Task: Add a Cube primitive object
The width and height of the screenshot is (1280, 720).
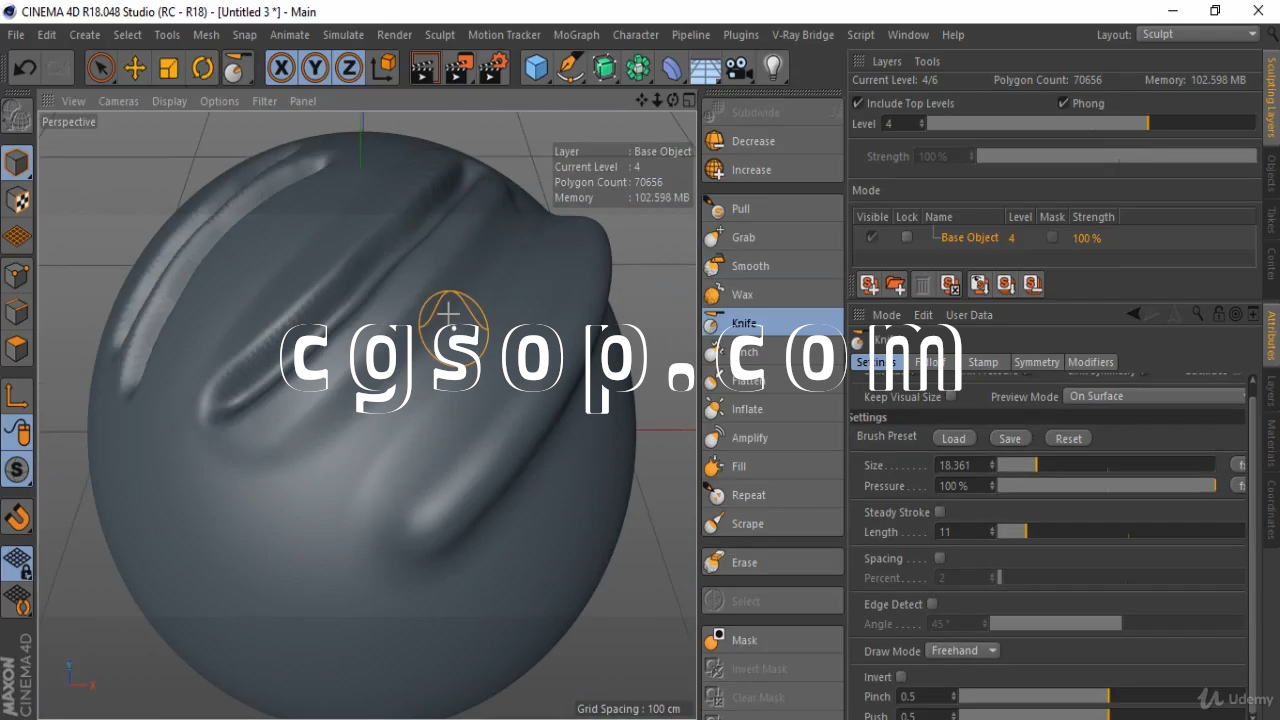Action: pyautogui.click(x=537, y=68)
